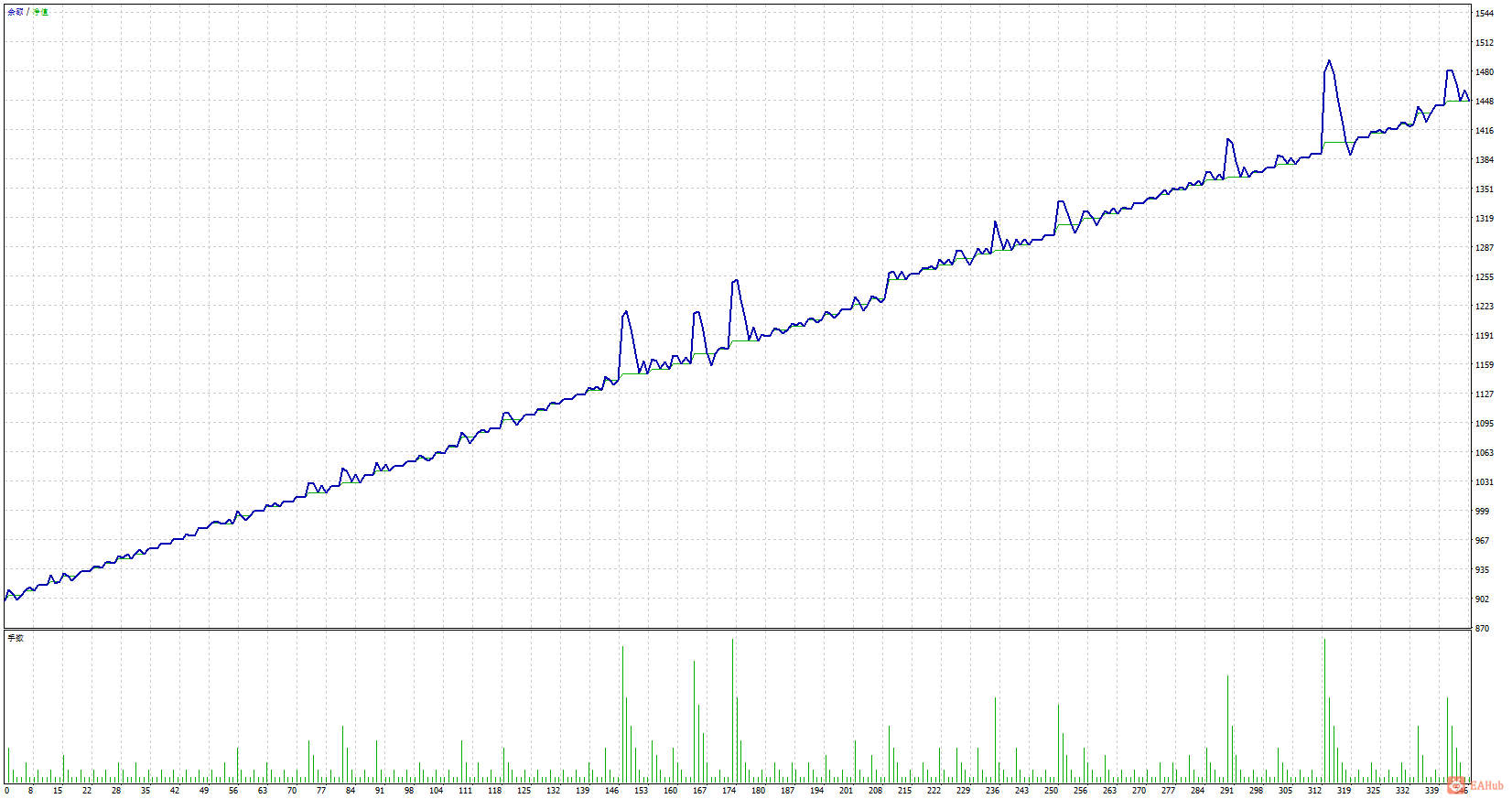Viewport: 1512px width, 799px height.
Task: Click the 1287 value on the price axis
Action: click(1485, 248)
